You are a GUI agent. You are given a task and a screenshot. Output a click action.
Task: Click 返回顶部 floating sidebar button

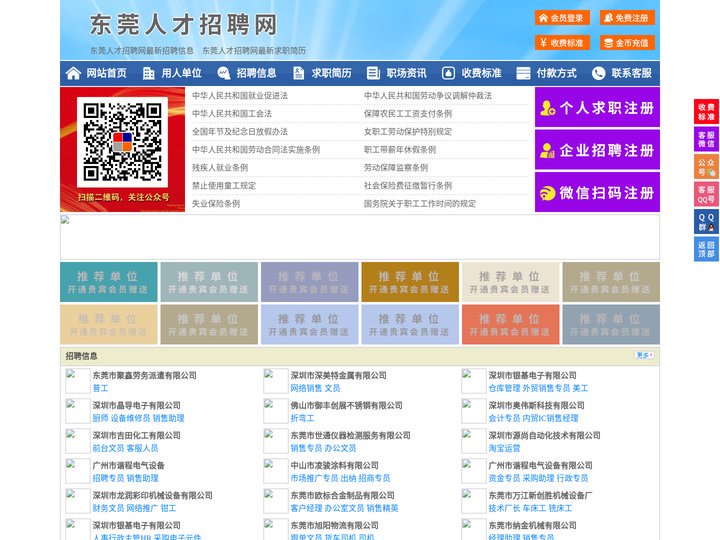(x=706, y=249)
